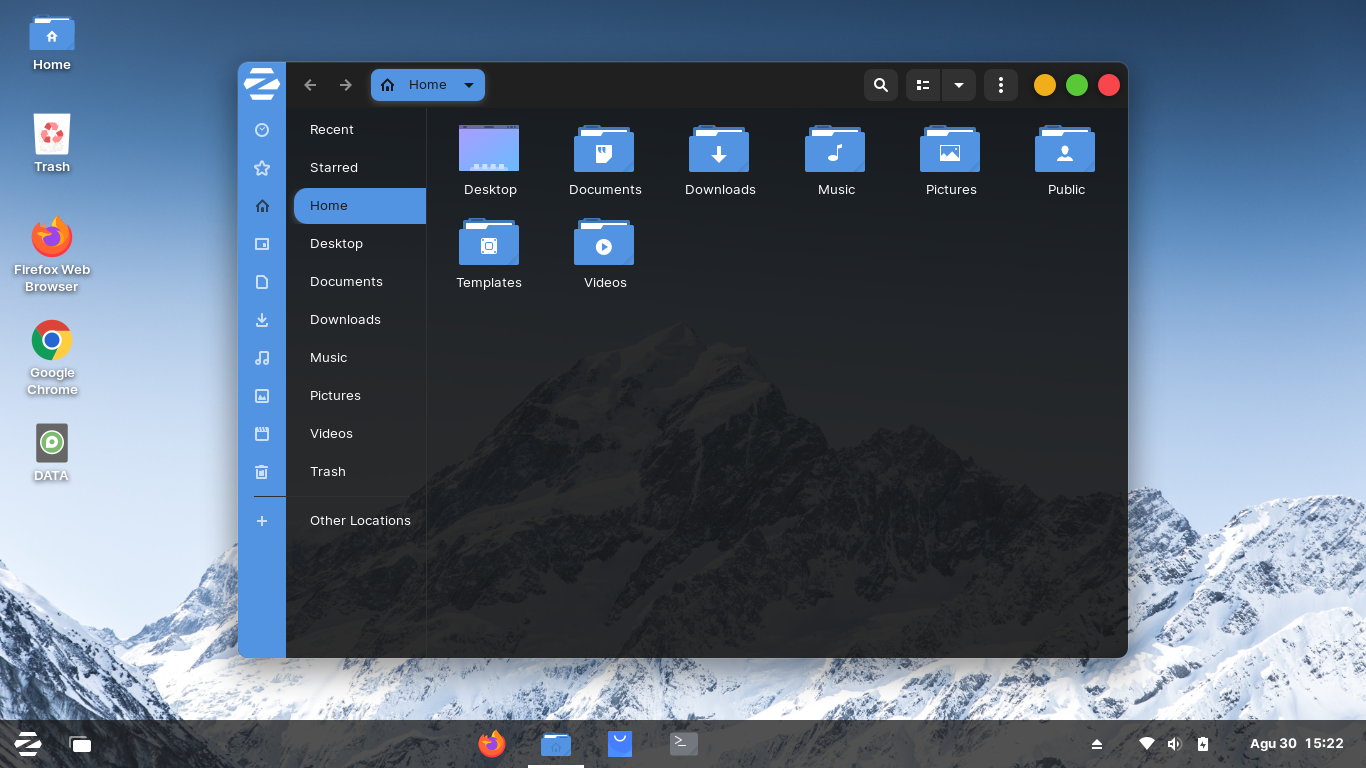Show the workspace overview from taskbar
Image resolution: width=1366 pixels, height=768 pixels.
[x=80, y=744]
